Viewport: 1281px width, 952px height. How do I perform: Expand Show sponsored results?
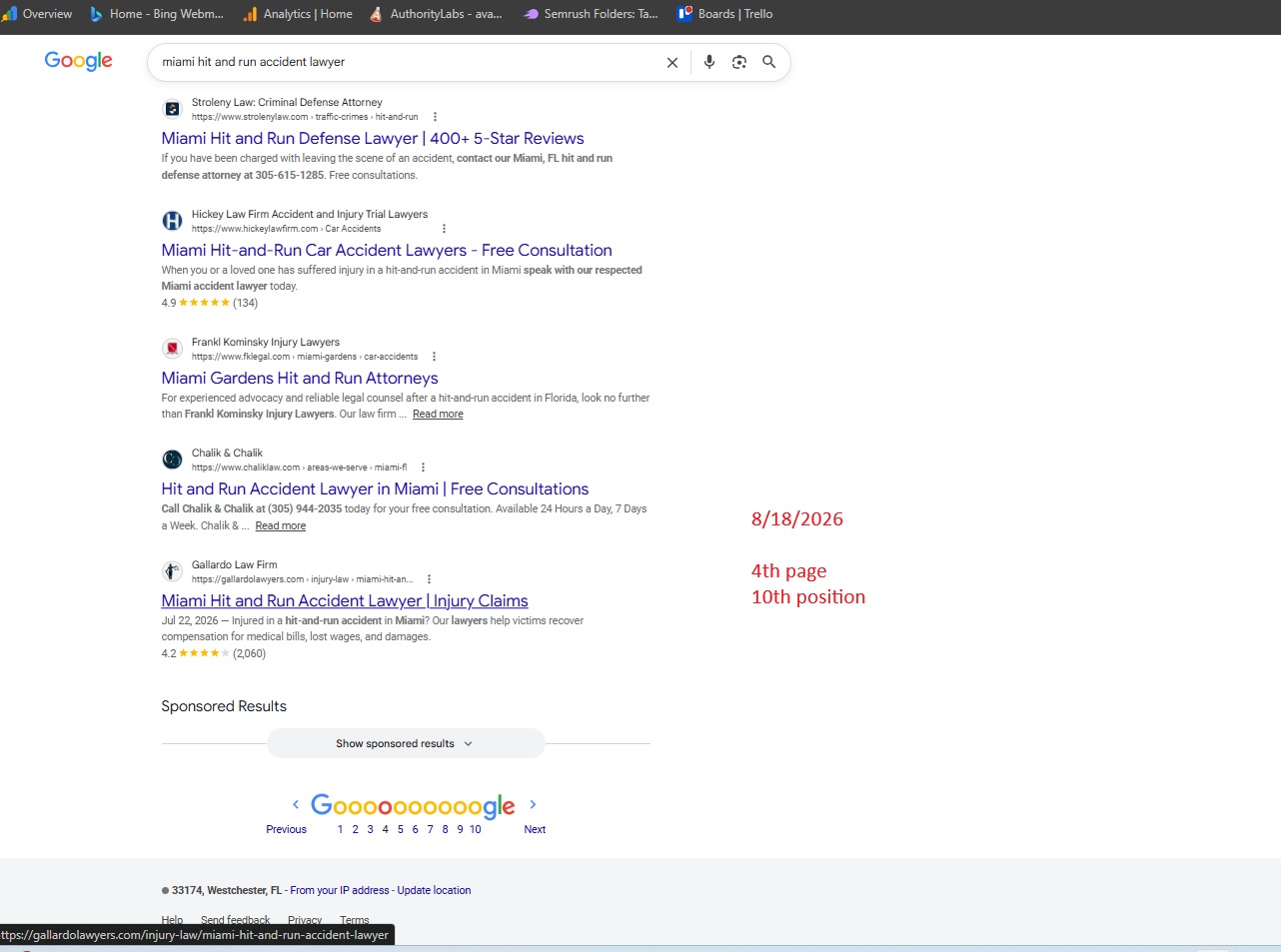point(406,743)
